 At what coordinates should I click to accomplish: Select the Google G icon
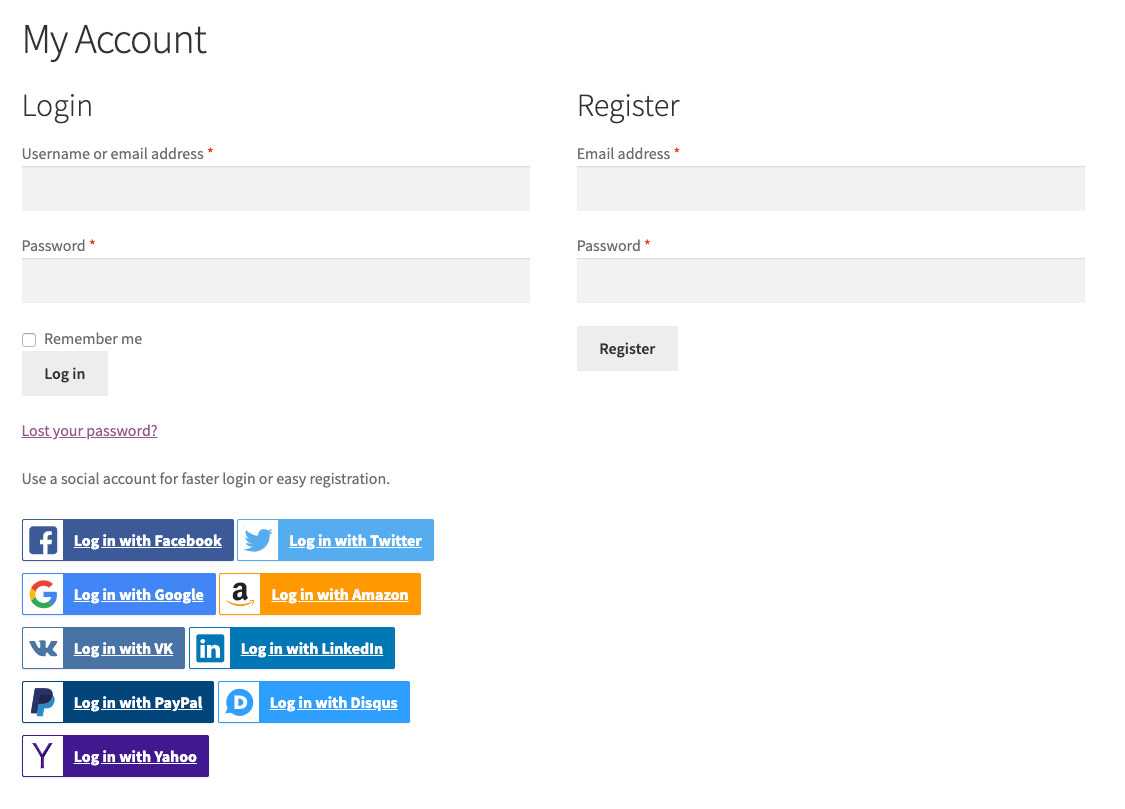pos(42,594)
